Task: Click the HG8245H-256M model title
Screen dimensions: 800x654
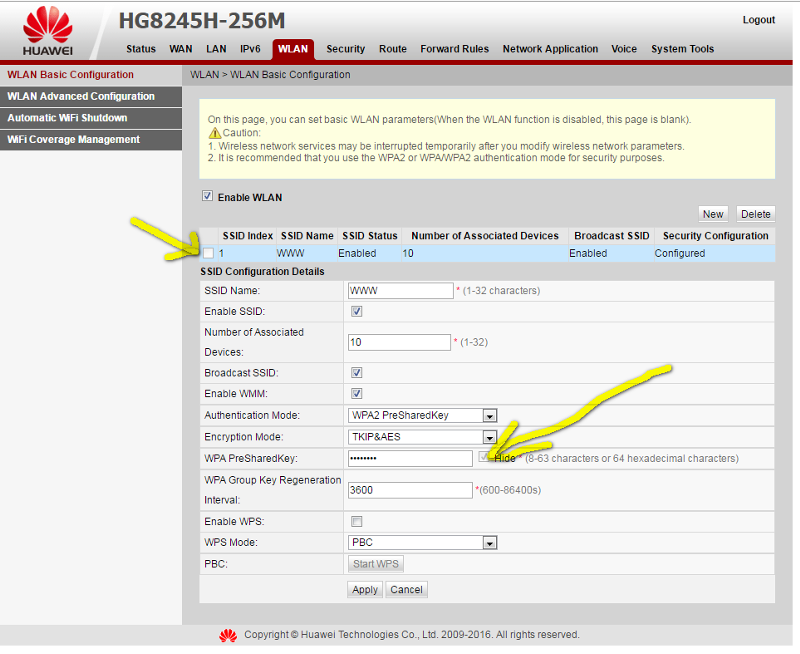Action: 202,21
